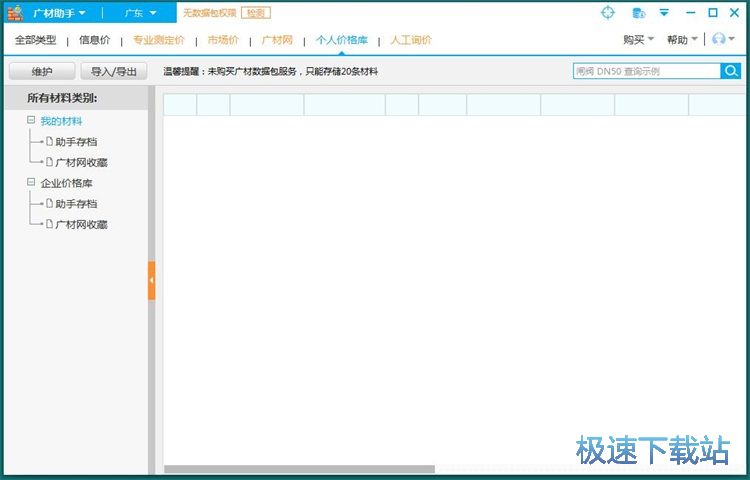Click the 所有材料类别 header
Screen dimensions: 750x480
[63, 98]
